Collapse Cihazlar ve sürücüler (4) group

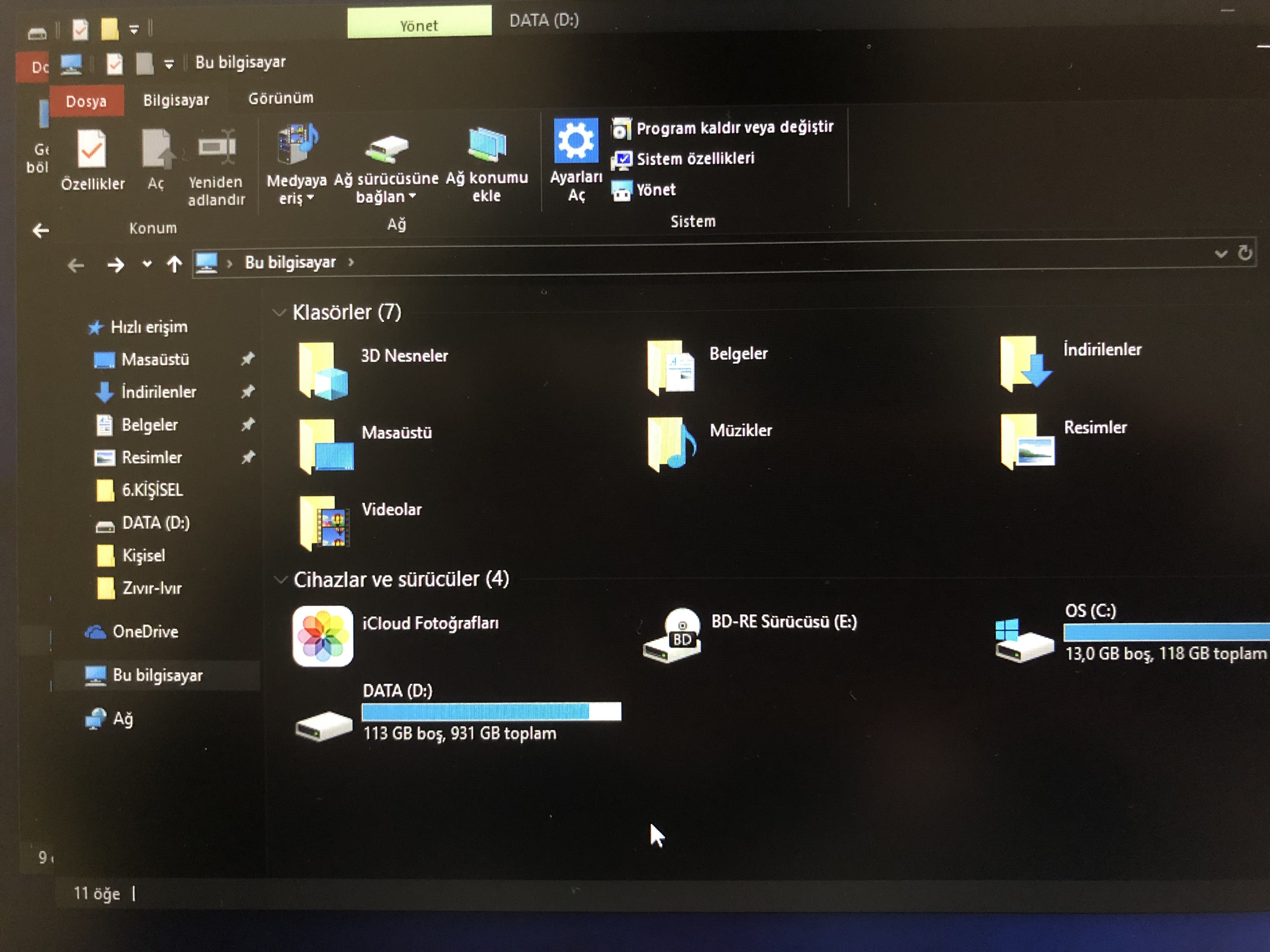point(281,580)
